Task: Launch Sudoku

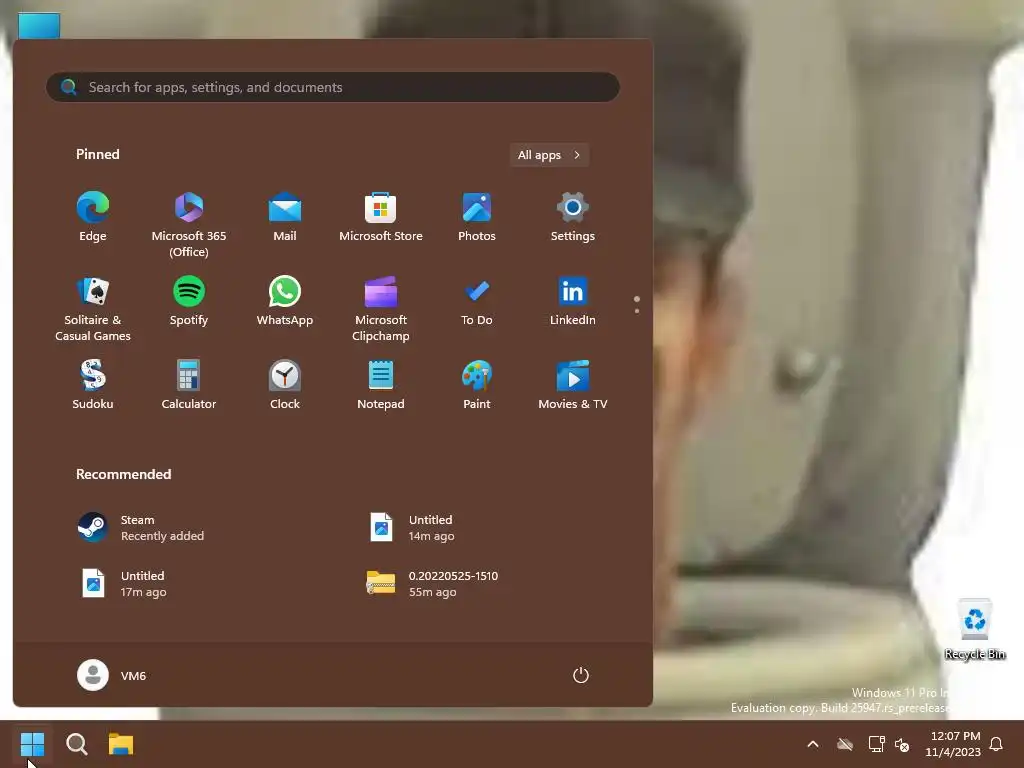Action: (x=93, y=385)
